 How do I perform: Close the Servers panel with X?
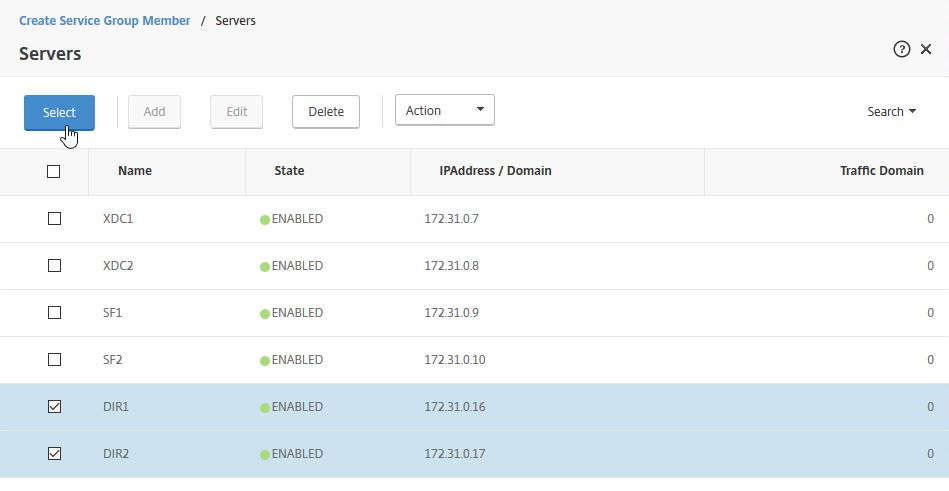(x=926, y=49)
